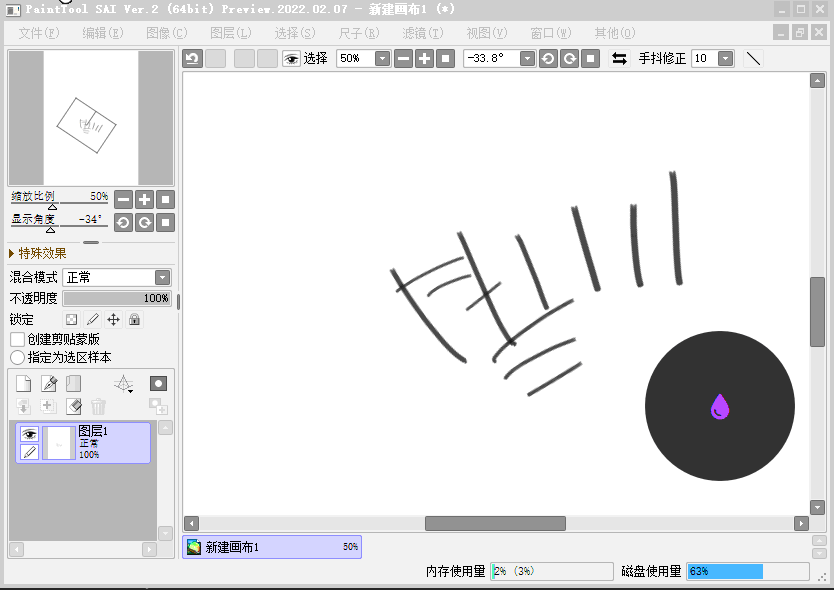This screenshot has width=834, height=590.
Task: Select the 图层1 layer thumbnail
Action: tap(59, 443)
